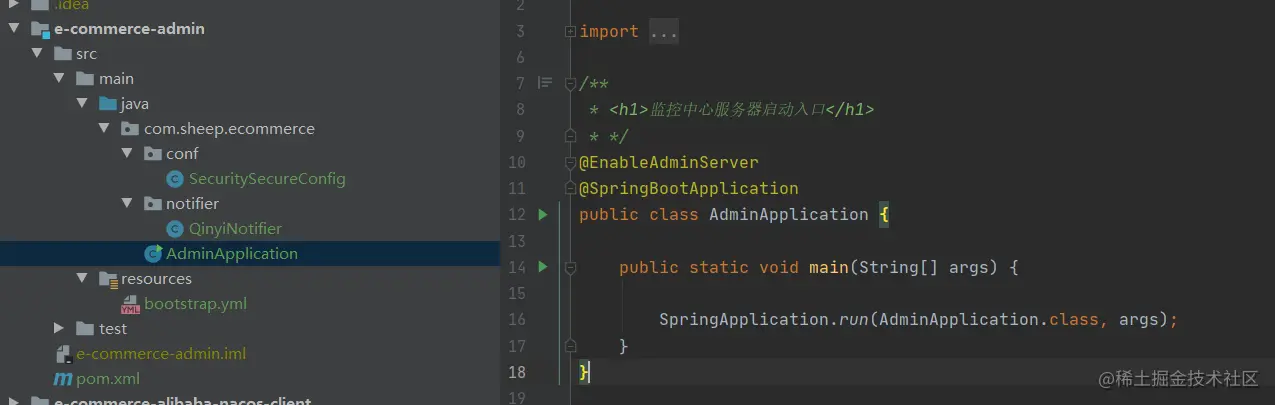Click the resources folder icon
This screenshot has height=405, width=1275.
(x=107, y=279)
